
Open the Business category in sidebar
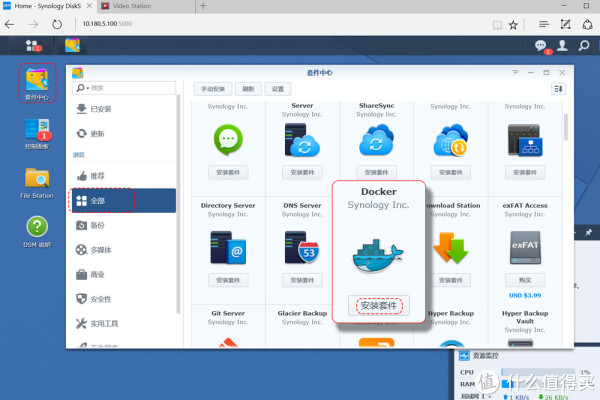[123, 274]
